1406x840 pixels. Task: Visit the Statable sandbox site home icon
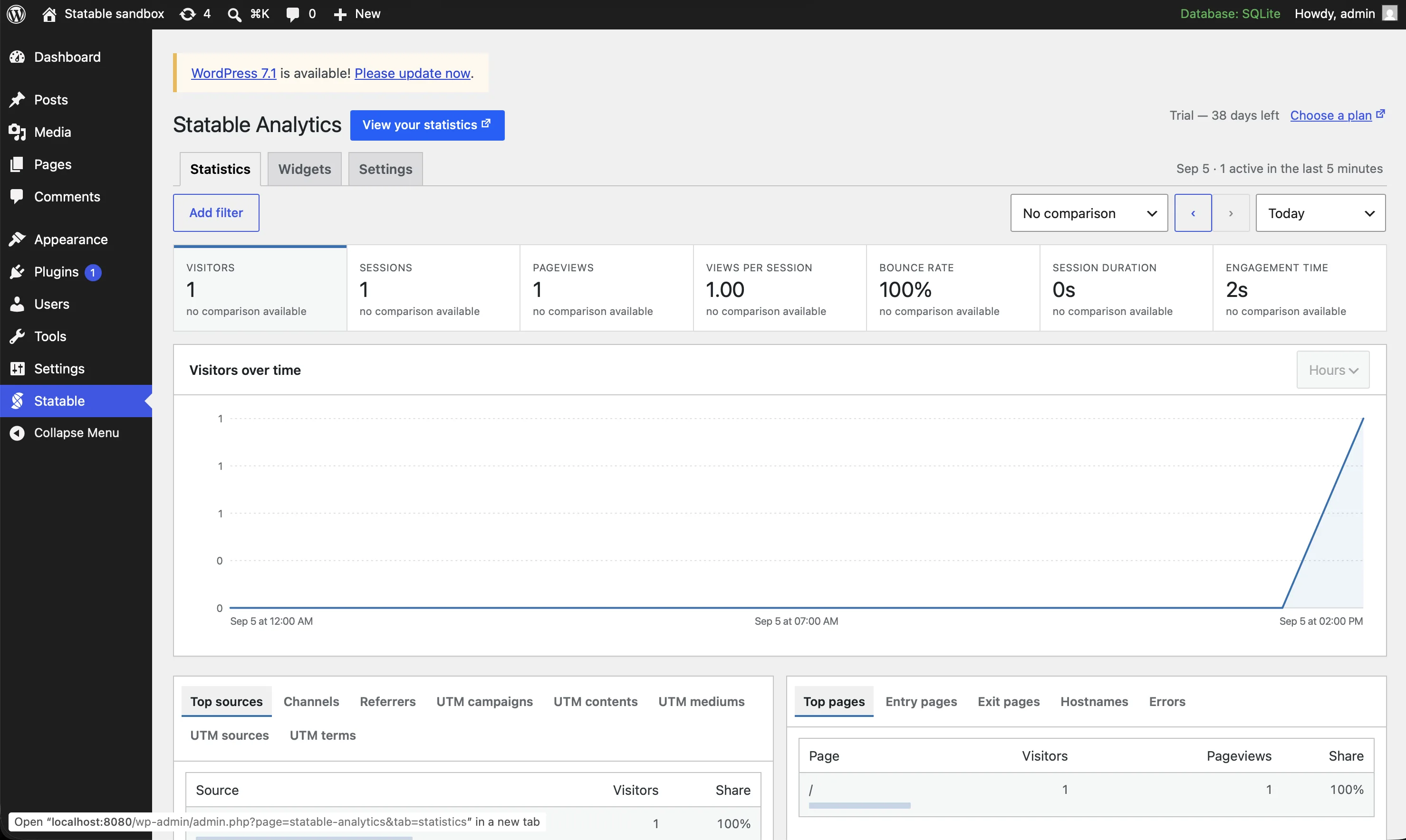(x=49, y=14)
